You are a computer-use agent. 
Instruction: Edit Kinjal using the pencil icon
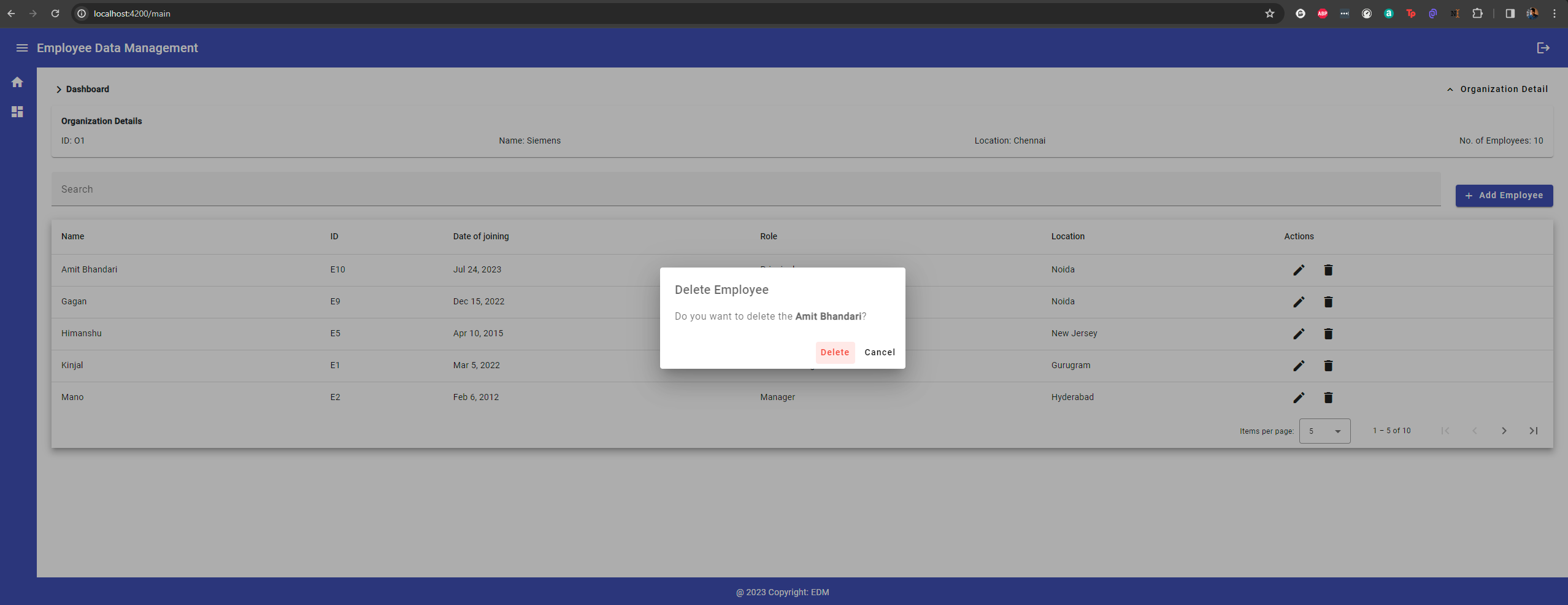click(1298, 366)
